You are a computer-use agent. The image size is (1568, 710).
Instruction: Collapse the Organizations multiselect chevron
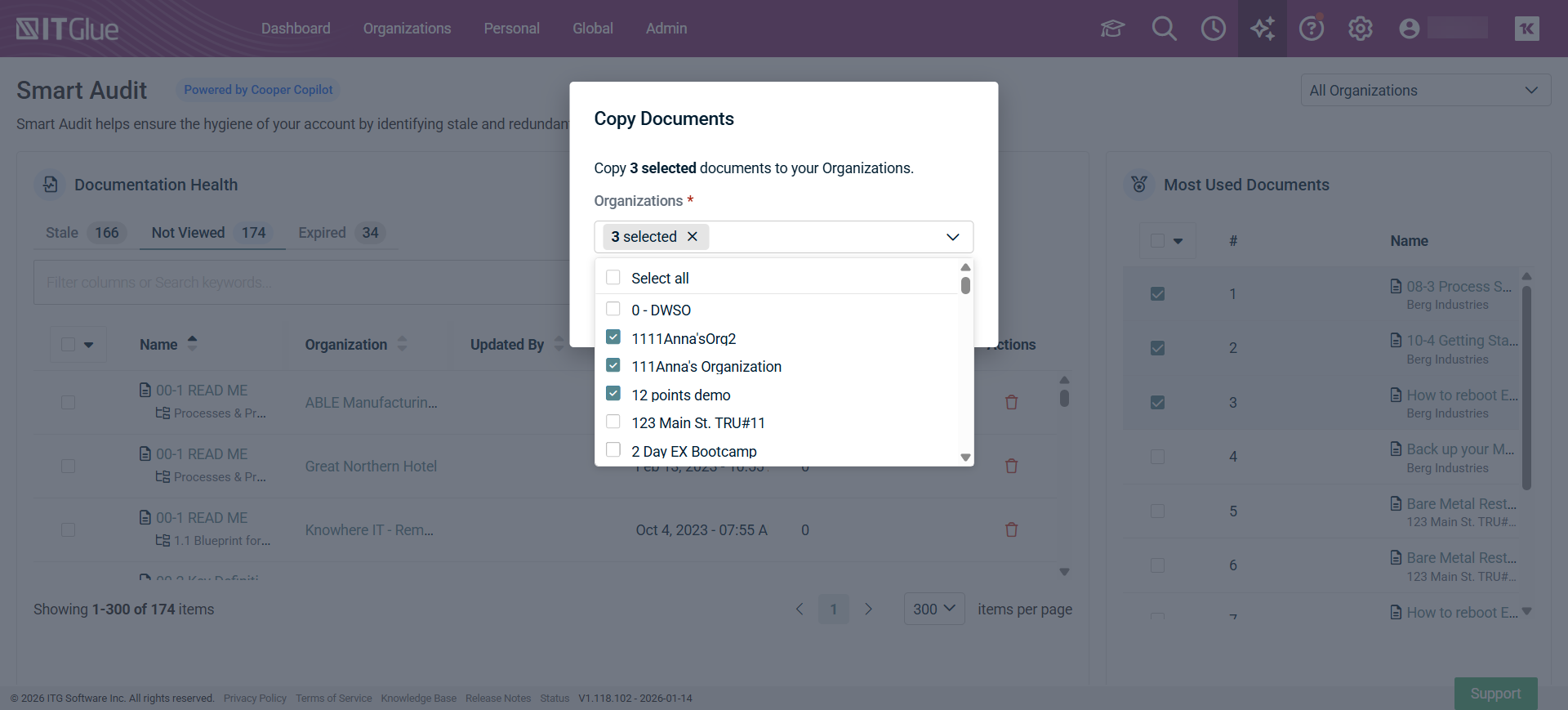click(952, 237)
